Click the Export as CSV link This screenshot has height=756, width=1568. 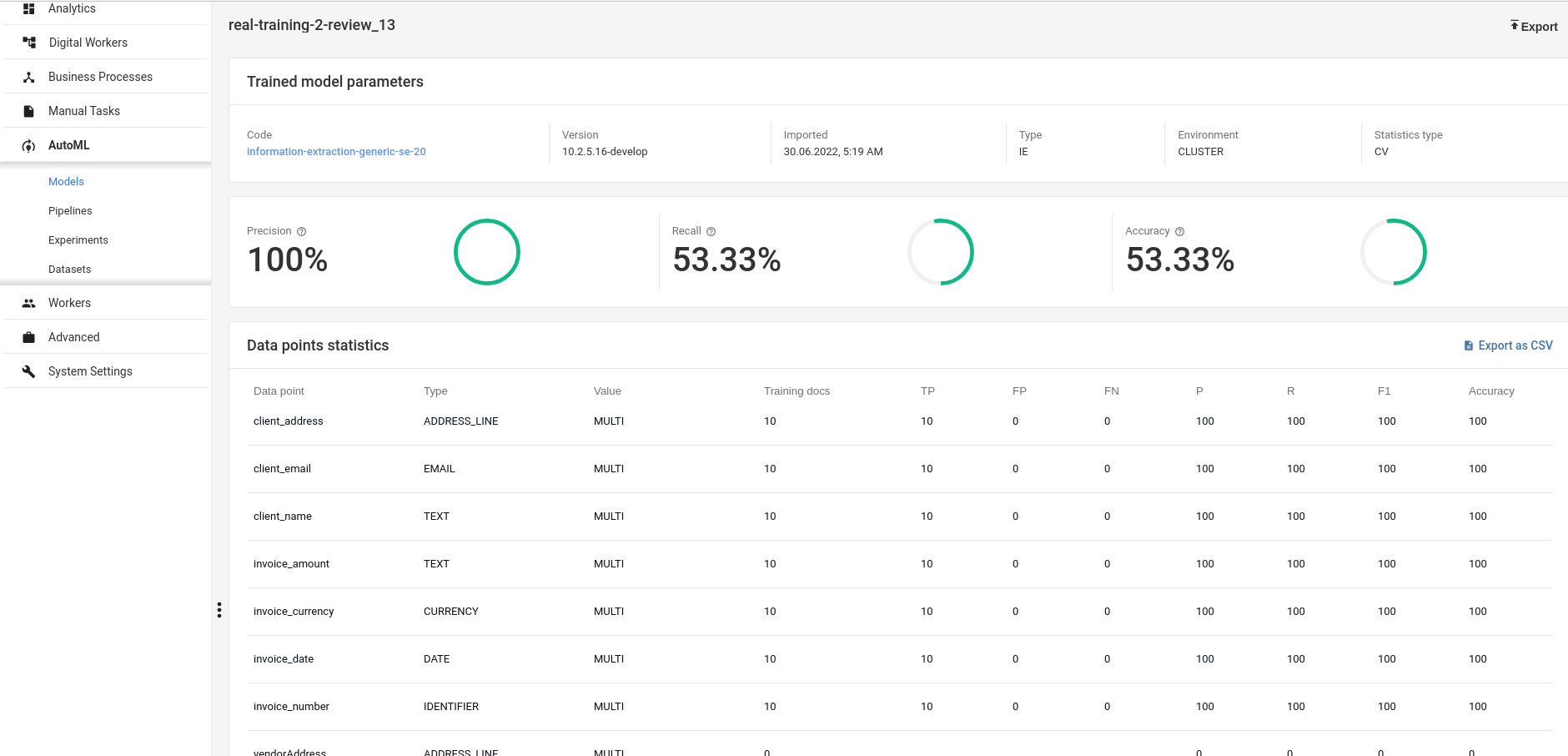[1508, 345]
